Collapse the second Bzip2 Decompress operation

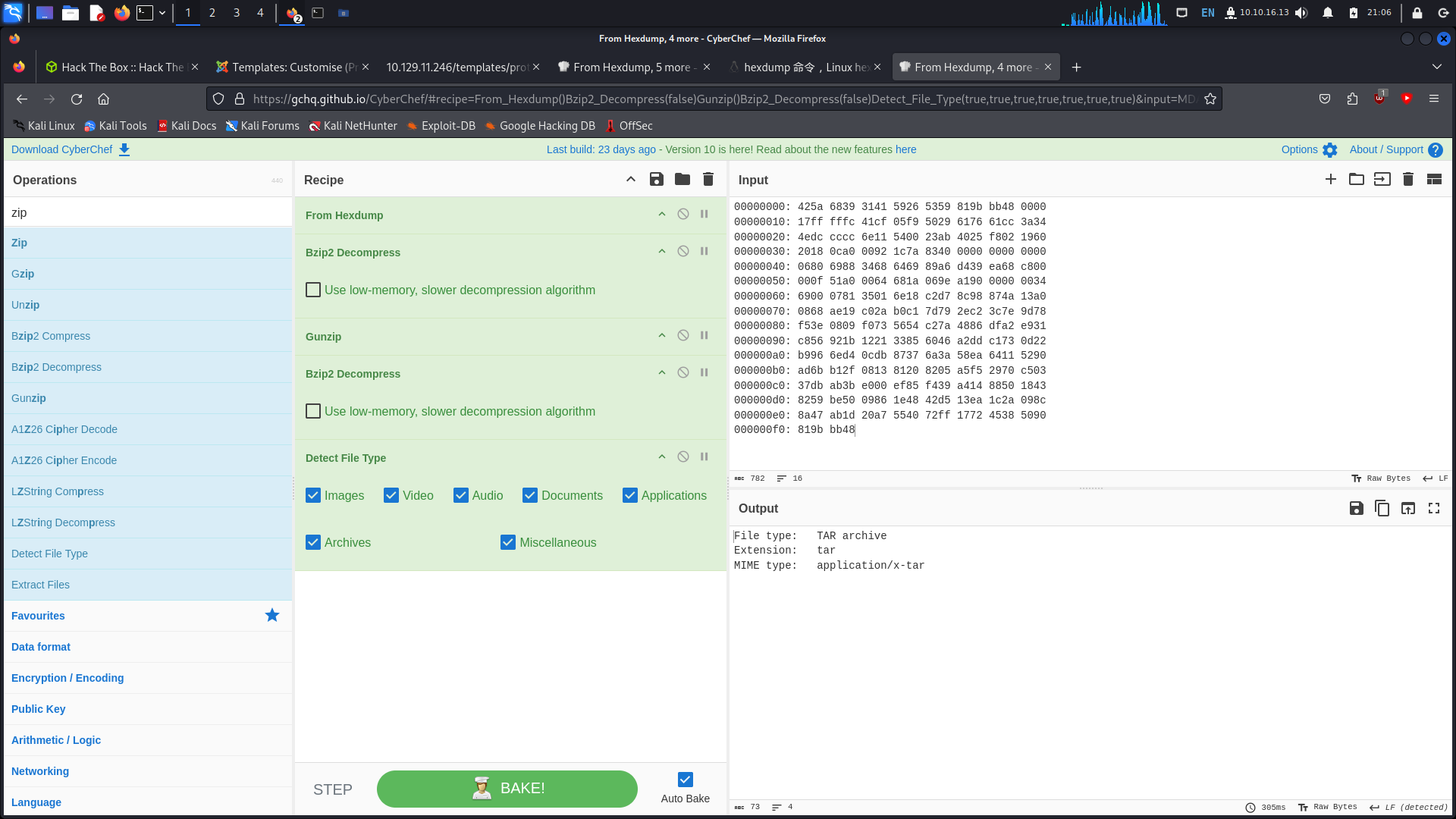[x=662, y=373]
